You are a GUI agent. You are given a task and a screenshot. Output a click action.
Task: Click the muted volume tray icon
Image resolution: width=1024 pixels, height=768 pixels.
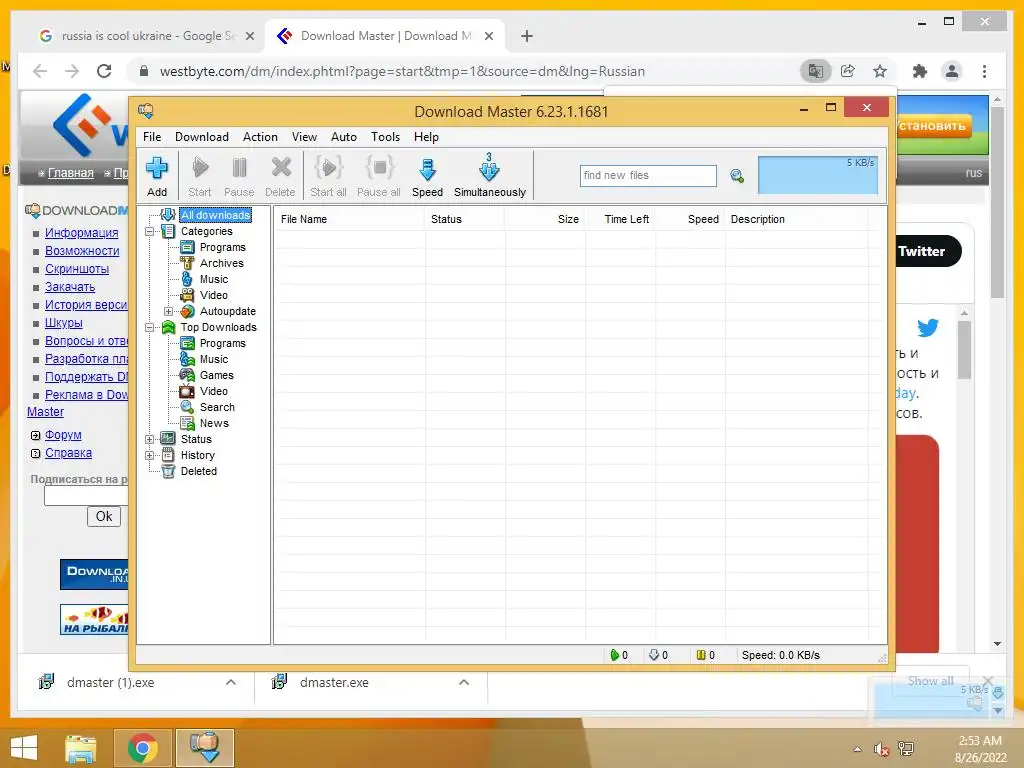pyautogui.click(x=881, y=749)
